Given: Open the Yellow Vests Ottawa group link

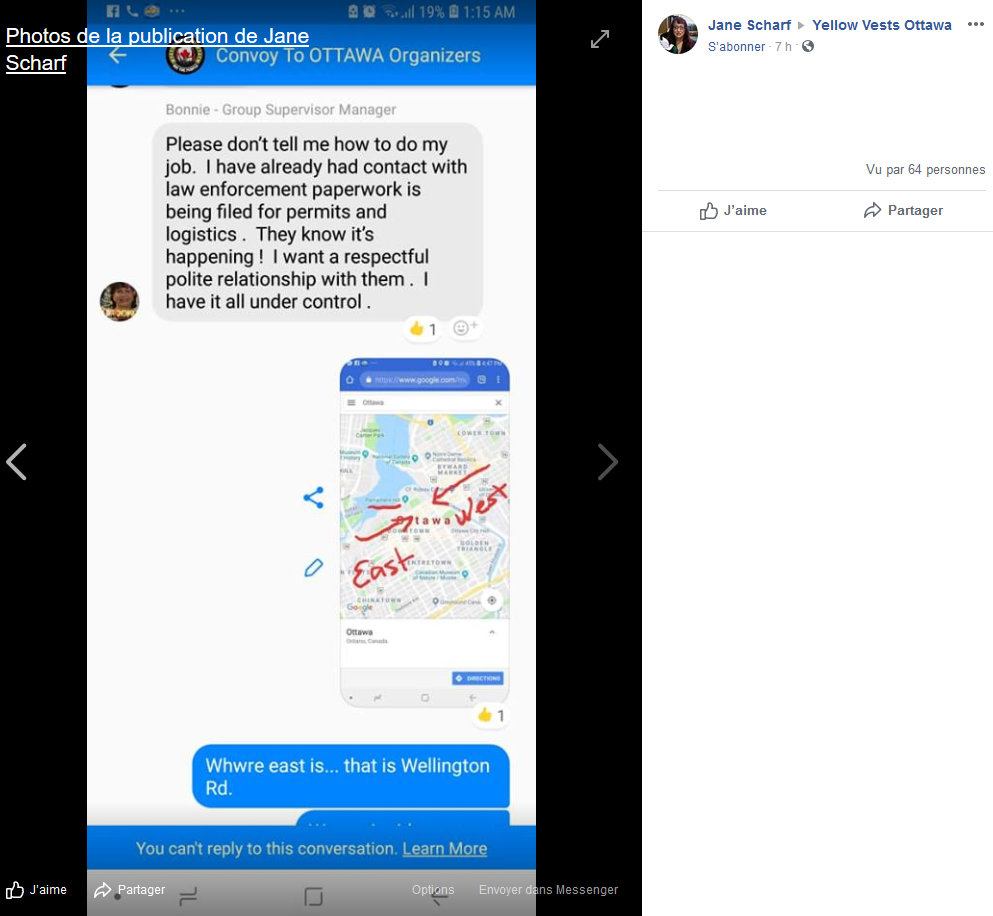Looking at the screenshot, I should [x=882, y=25].
